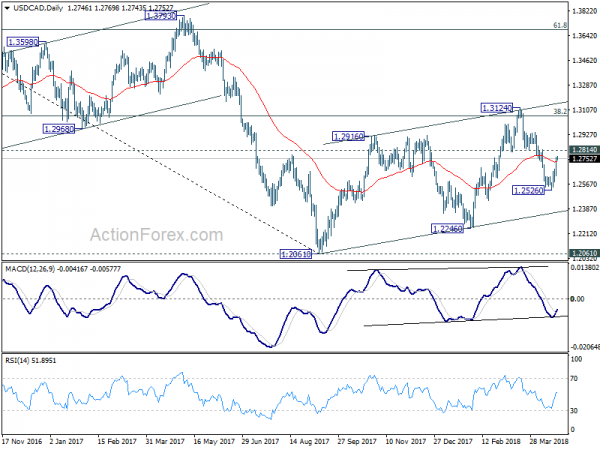
Task: Click the 17 Nov 2016 date on time axis
Action: pyautogui.click(x=22, y=441)
